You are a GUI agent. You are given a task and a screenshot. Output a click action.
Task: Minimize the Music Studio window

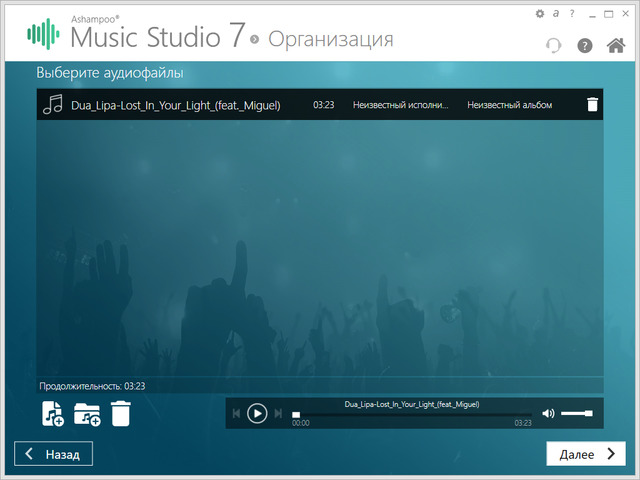coord(592,15)
